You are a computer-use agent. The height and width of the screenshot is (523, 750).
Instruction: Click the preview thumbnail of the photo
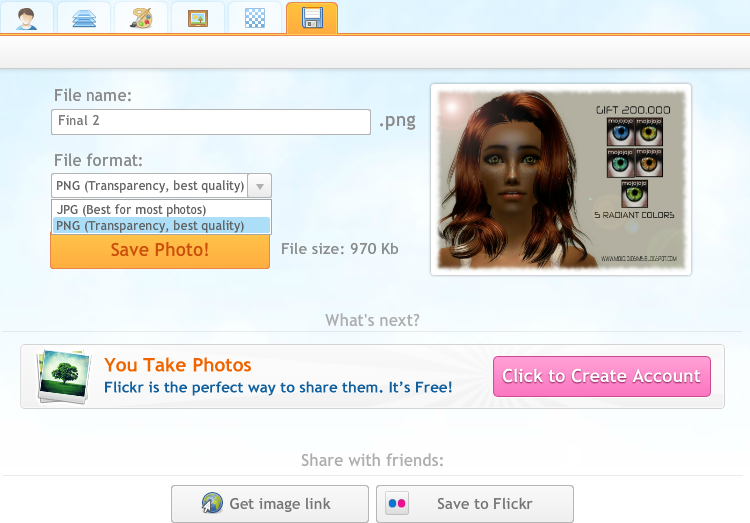click(561, 179)
